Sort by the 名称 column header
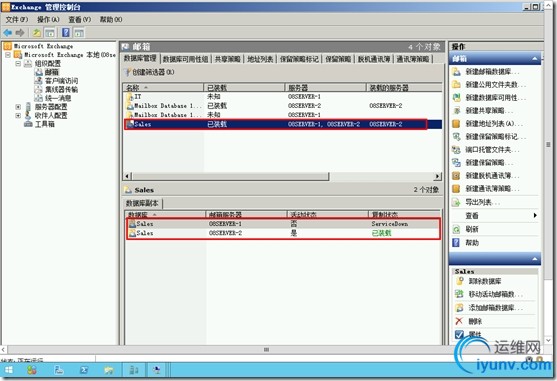 pos(163,87)
